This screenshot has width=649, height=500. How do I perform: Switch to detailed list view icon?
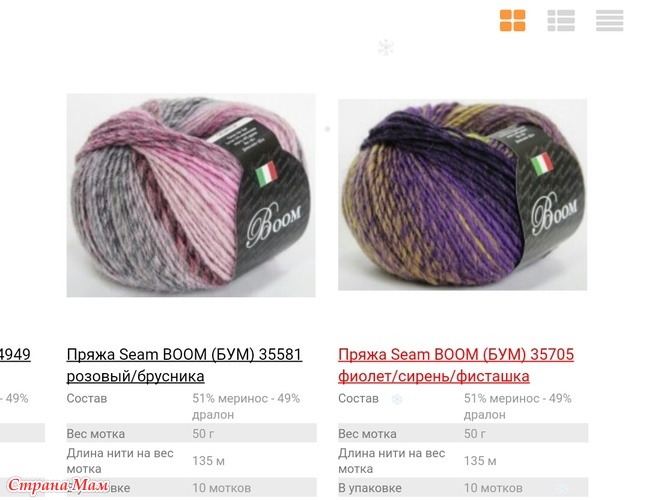point(561,20)
